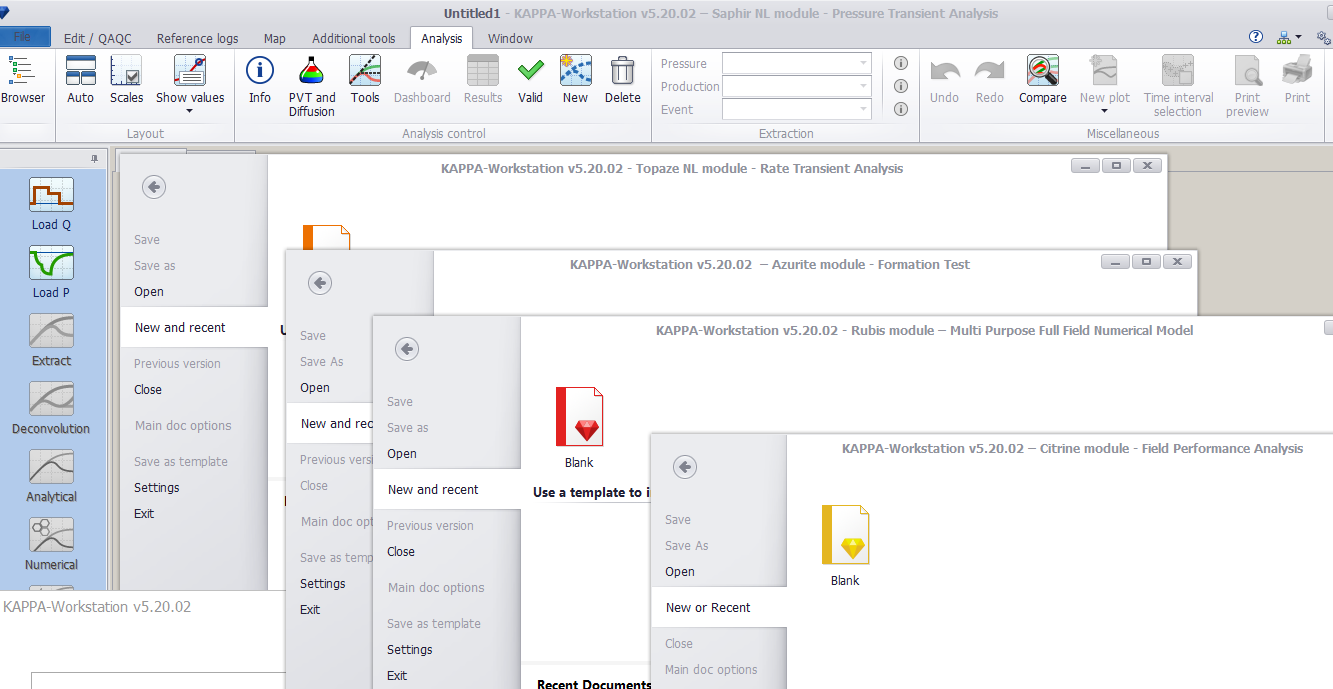Expand the Show values dropdown arrow
This screenshot has height=689, width=1333.
click(x=190, y=111)
